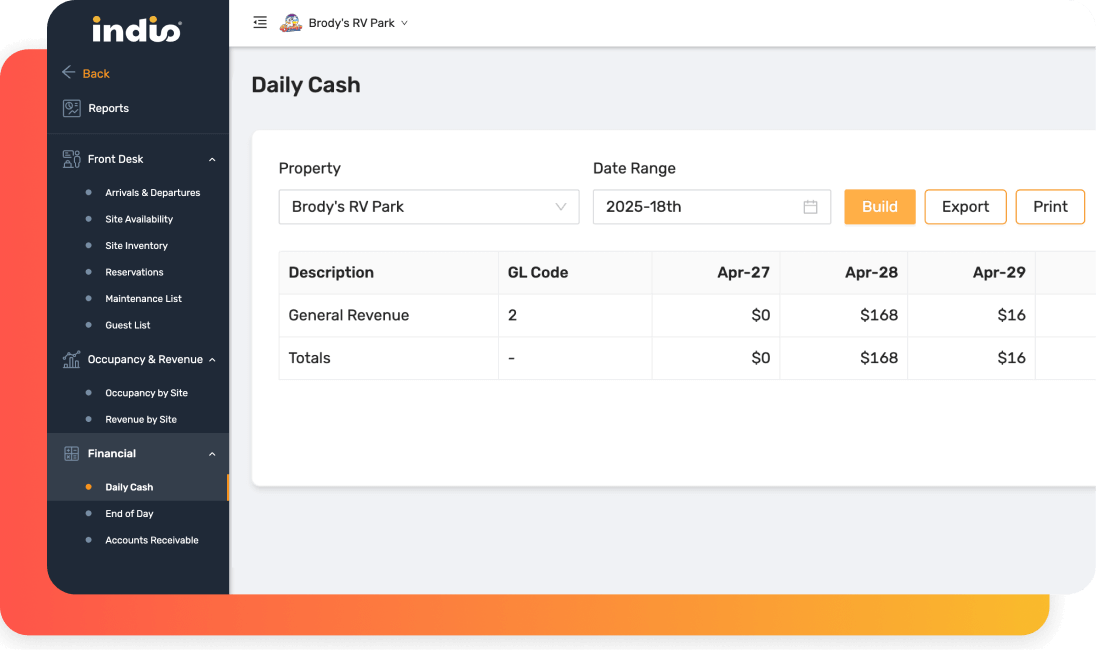Select Accounts Receivable in sidebar
The image size is (1097, 650).
152,540
